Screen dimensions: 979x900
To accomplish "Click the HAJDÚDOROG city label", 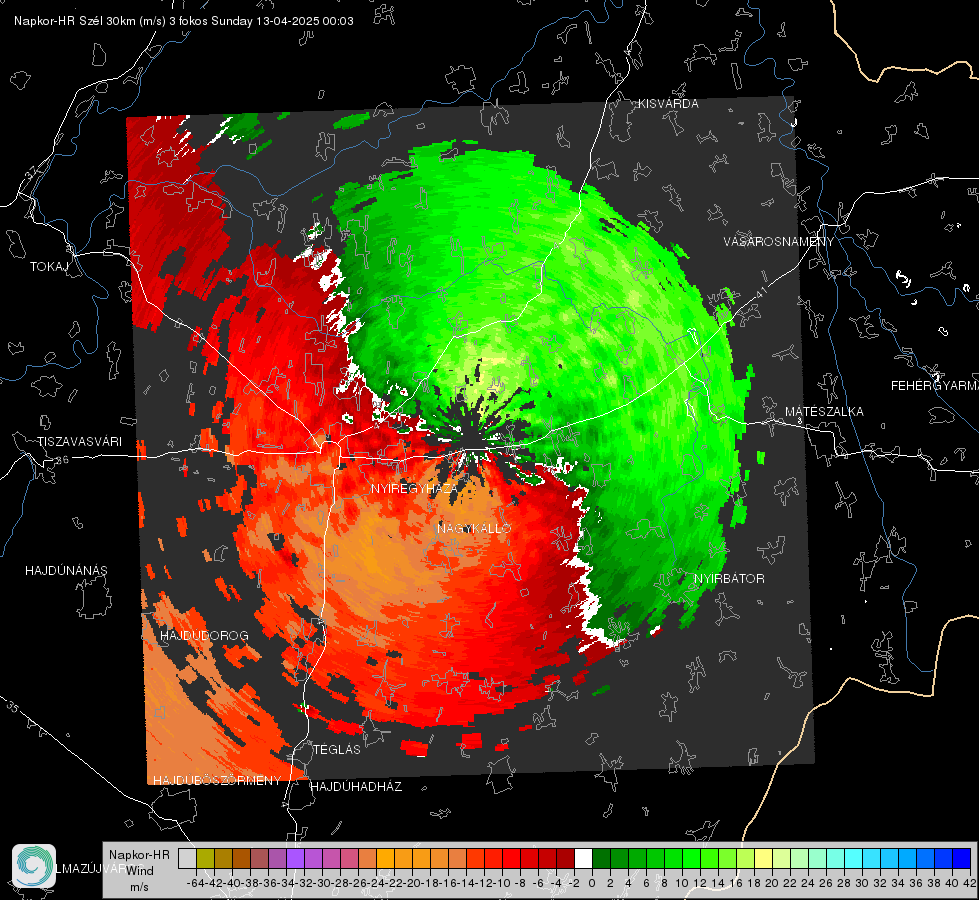I will 204,635.
